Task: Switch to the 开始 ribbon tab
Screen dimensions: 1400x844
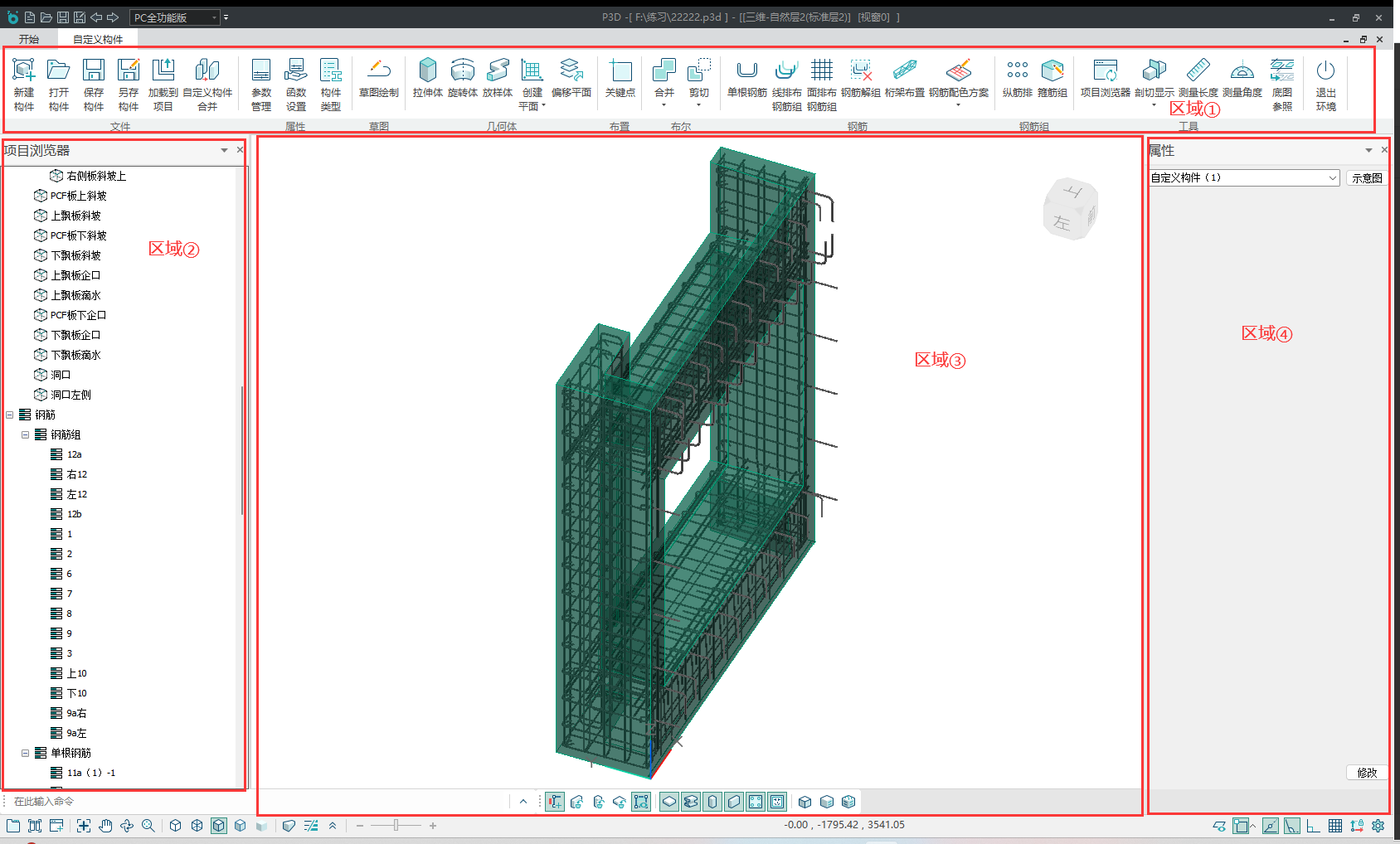Action: tap(29, 39)
